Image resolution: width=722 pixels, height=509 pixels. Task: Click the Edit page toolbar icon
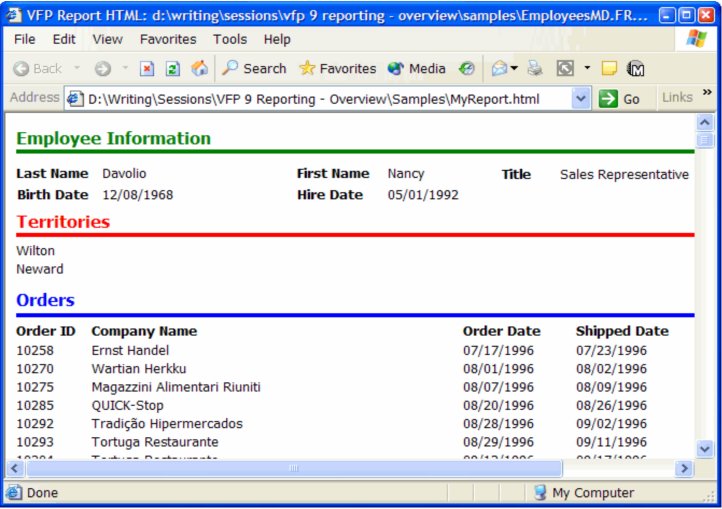coord(565,69)
